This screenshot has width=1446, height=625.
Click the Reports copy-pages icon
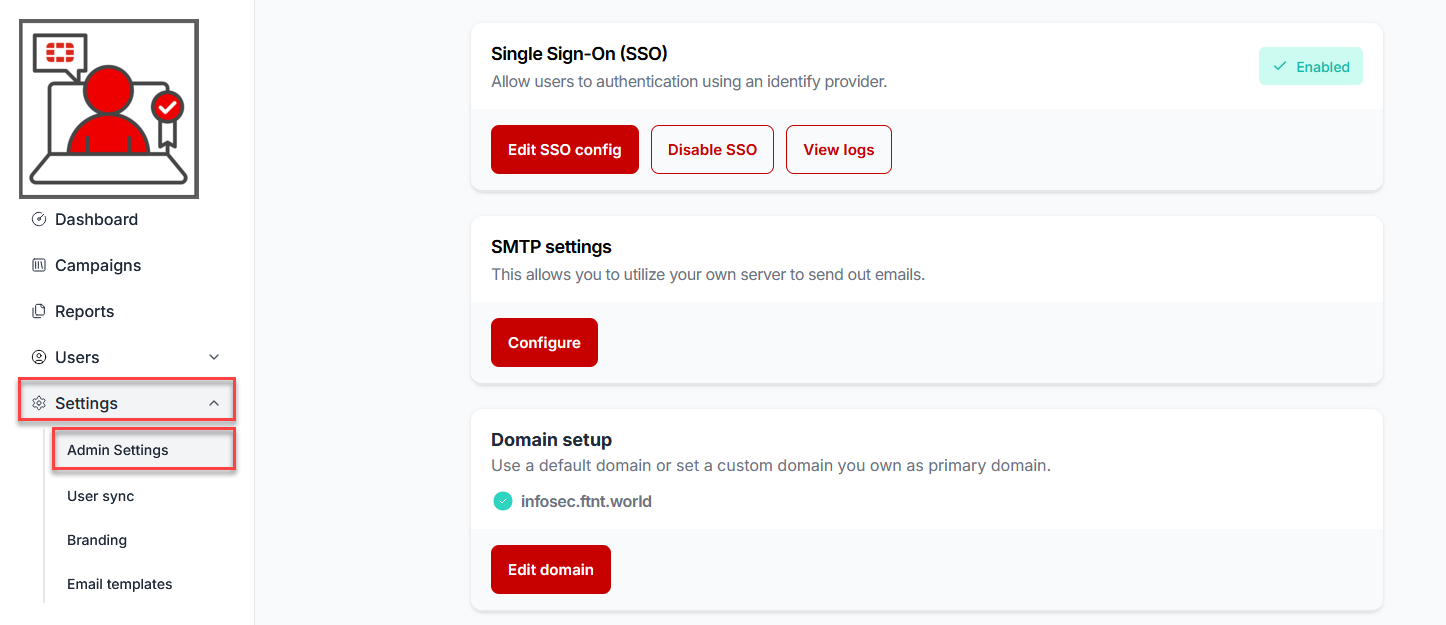tap(39, 311)
